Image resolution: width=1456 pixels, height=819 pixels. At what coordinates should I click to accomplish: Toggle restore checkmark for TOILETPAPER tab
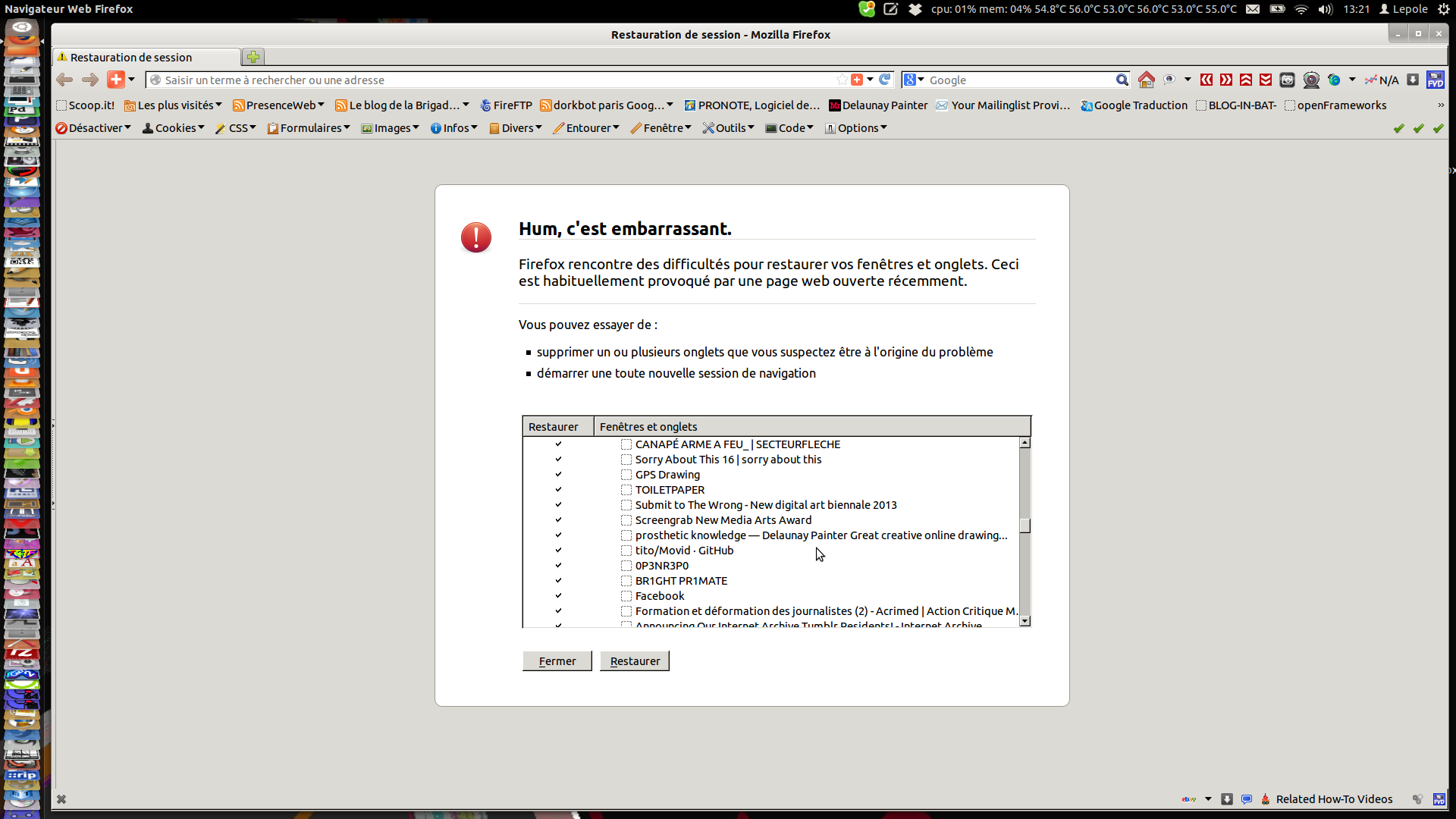pyautogui.click(x=558, y=490)
